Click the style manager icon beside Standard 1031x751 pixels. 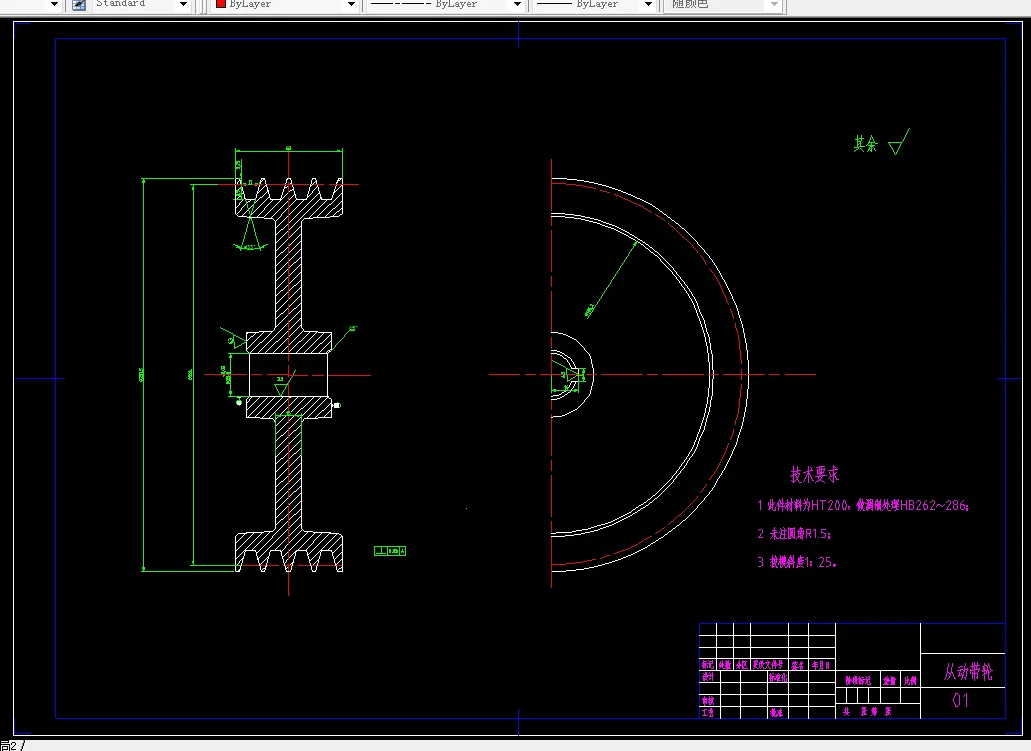(x=78, y=5)
